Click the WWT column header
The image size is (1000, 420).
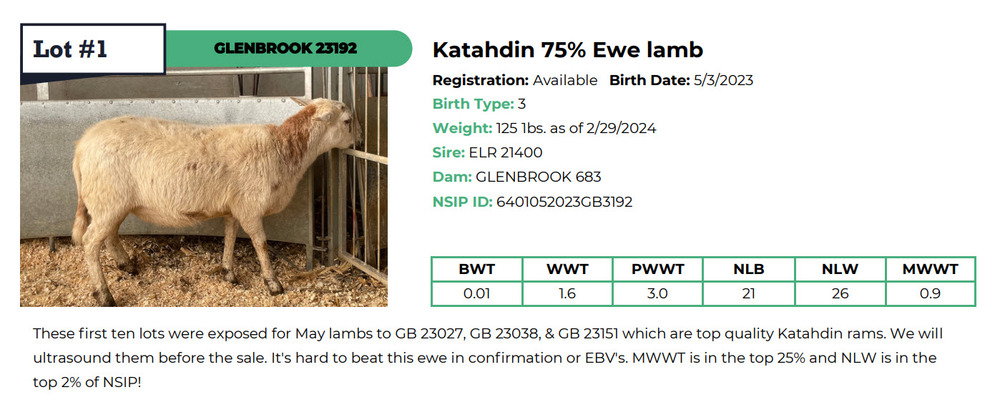click(x=568, y=269)
